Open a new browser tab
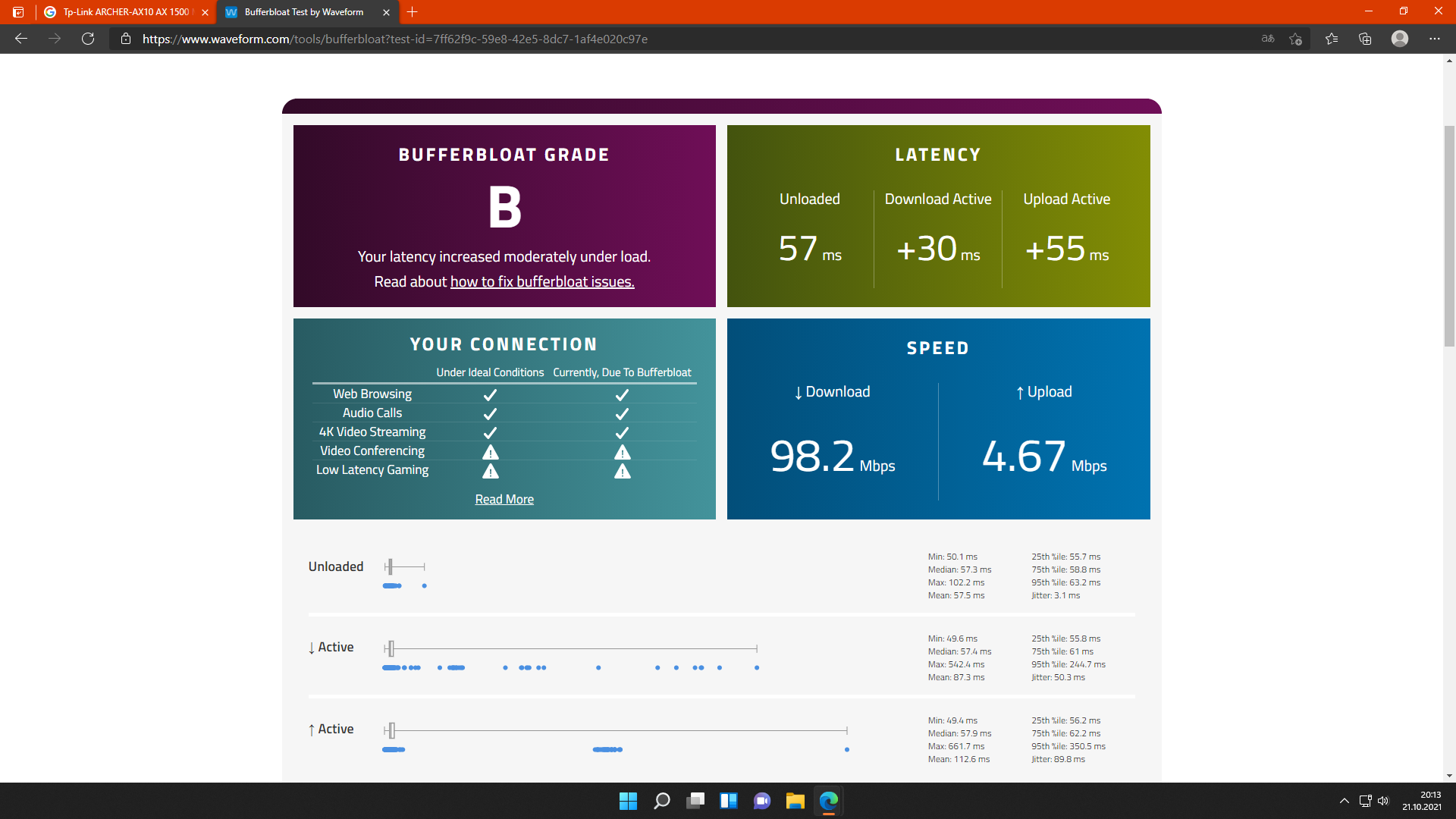 (x=412, y=12)
